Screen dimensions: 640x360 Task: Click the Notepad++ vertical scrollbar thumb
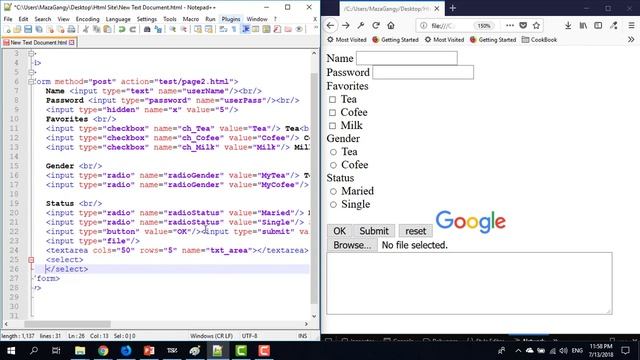[314, 189]
